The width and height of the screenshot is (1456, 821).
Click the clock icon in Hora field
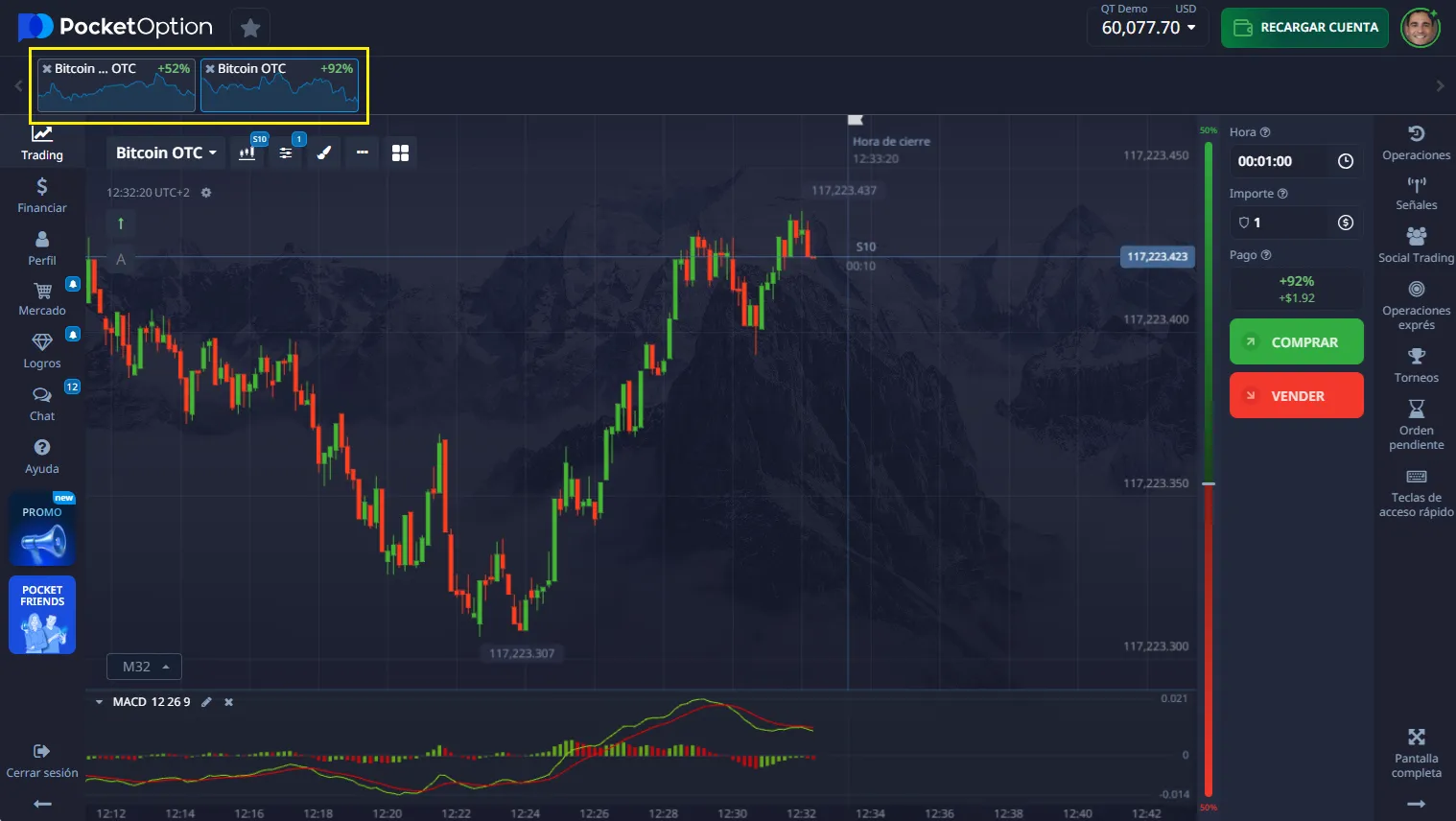[1346, 161]
